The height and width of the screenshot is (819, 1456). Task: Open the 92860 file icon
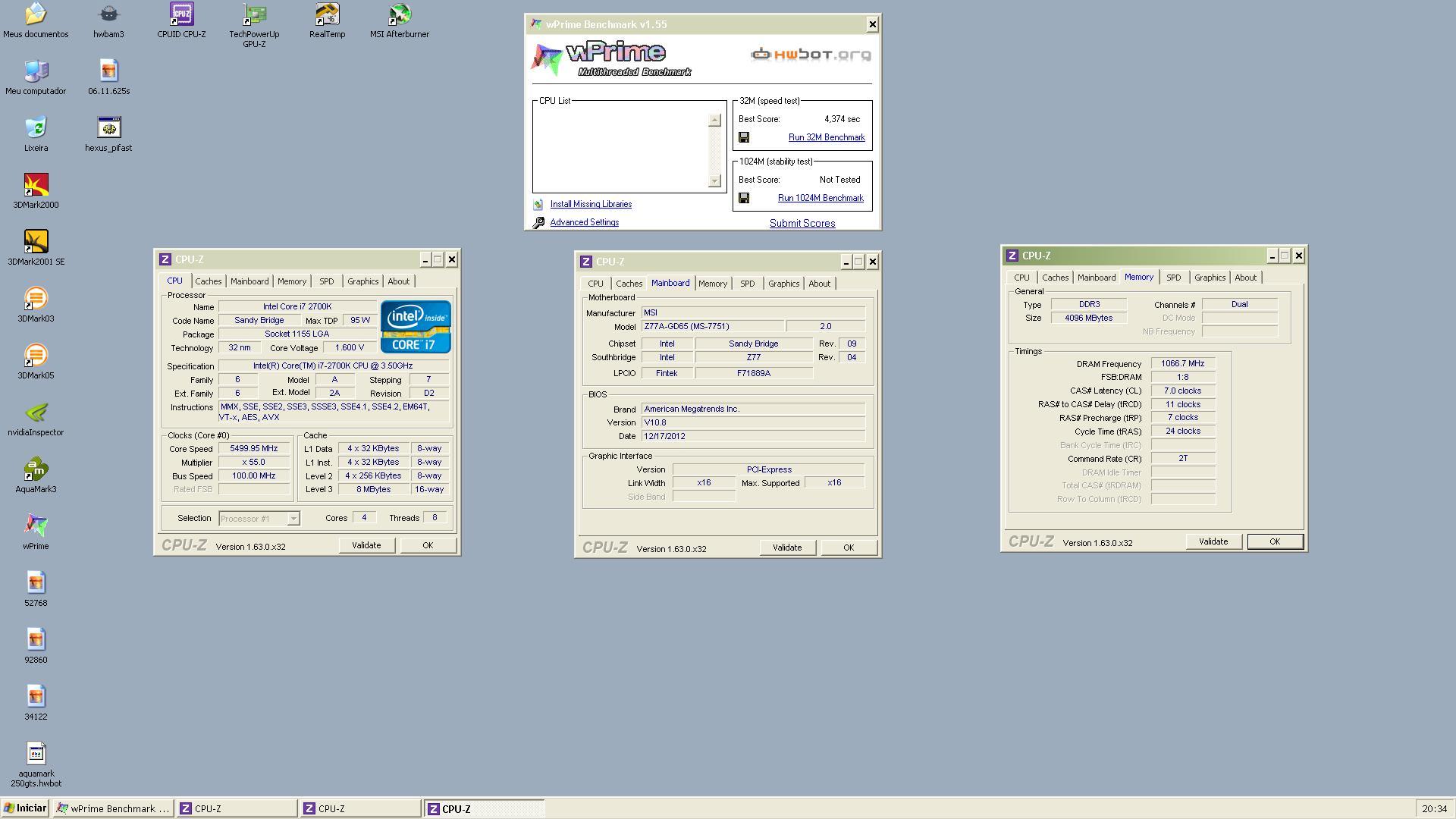pyautogui.click(x=36, y=646)
